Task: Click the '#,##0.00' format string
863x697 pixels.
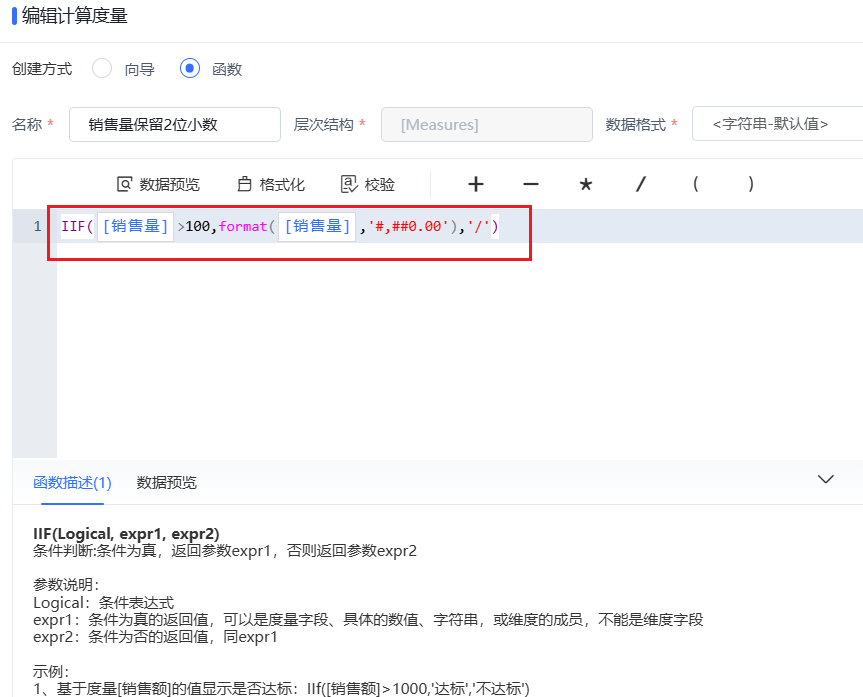Action: (408, 226)
